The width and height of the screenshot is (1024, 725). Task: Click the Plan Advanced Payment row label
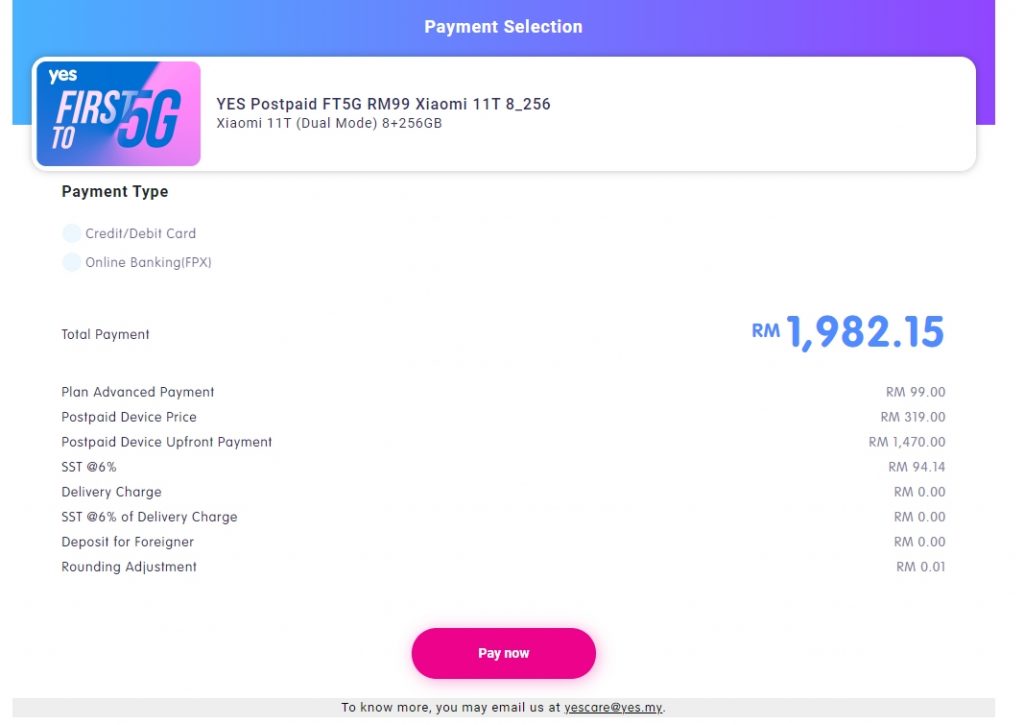click(x=138, y=392)
